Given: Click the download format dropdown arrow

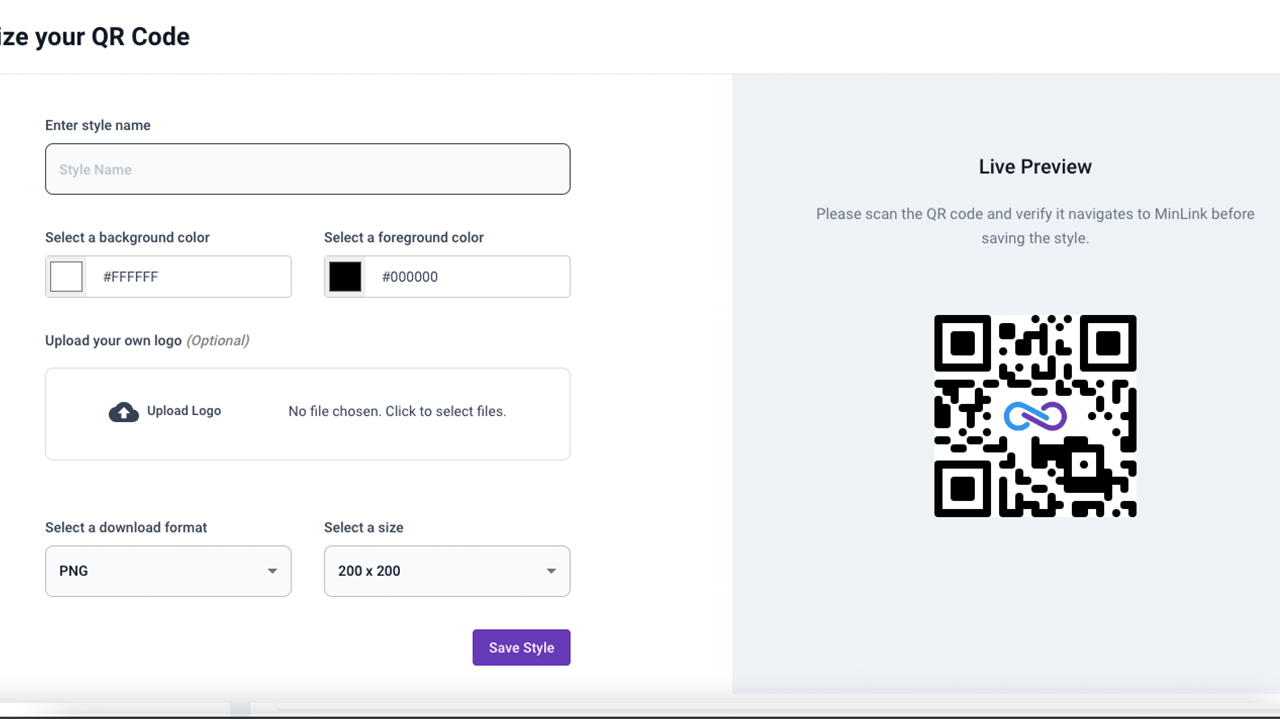Looking at the screenshot, I should click(272, 571).
